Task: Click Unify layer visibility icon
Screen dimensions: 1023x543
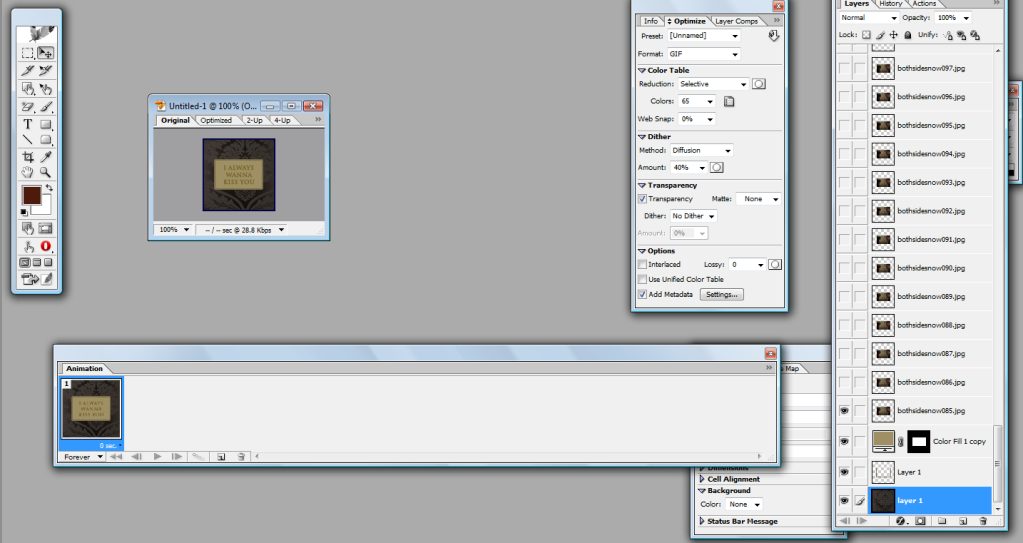Action: coord(962,35)
